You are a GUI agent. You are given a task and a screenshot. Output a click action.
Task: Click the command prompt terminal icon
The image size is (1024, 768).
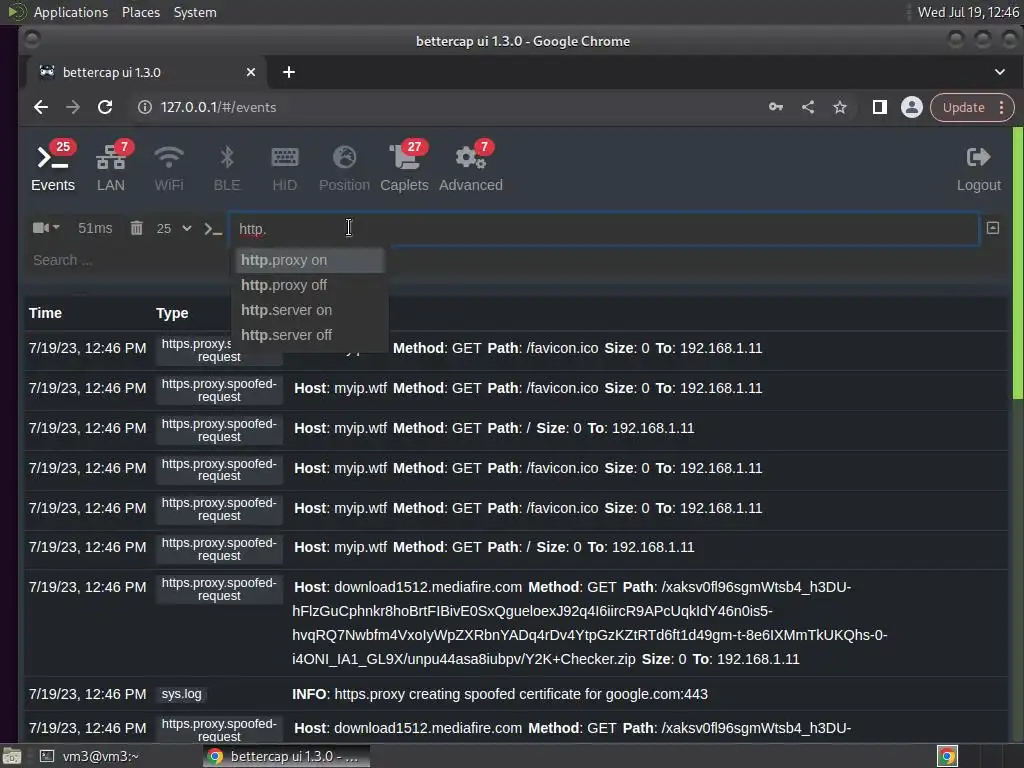tap(213, 229)
